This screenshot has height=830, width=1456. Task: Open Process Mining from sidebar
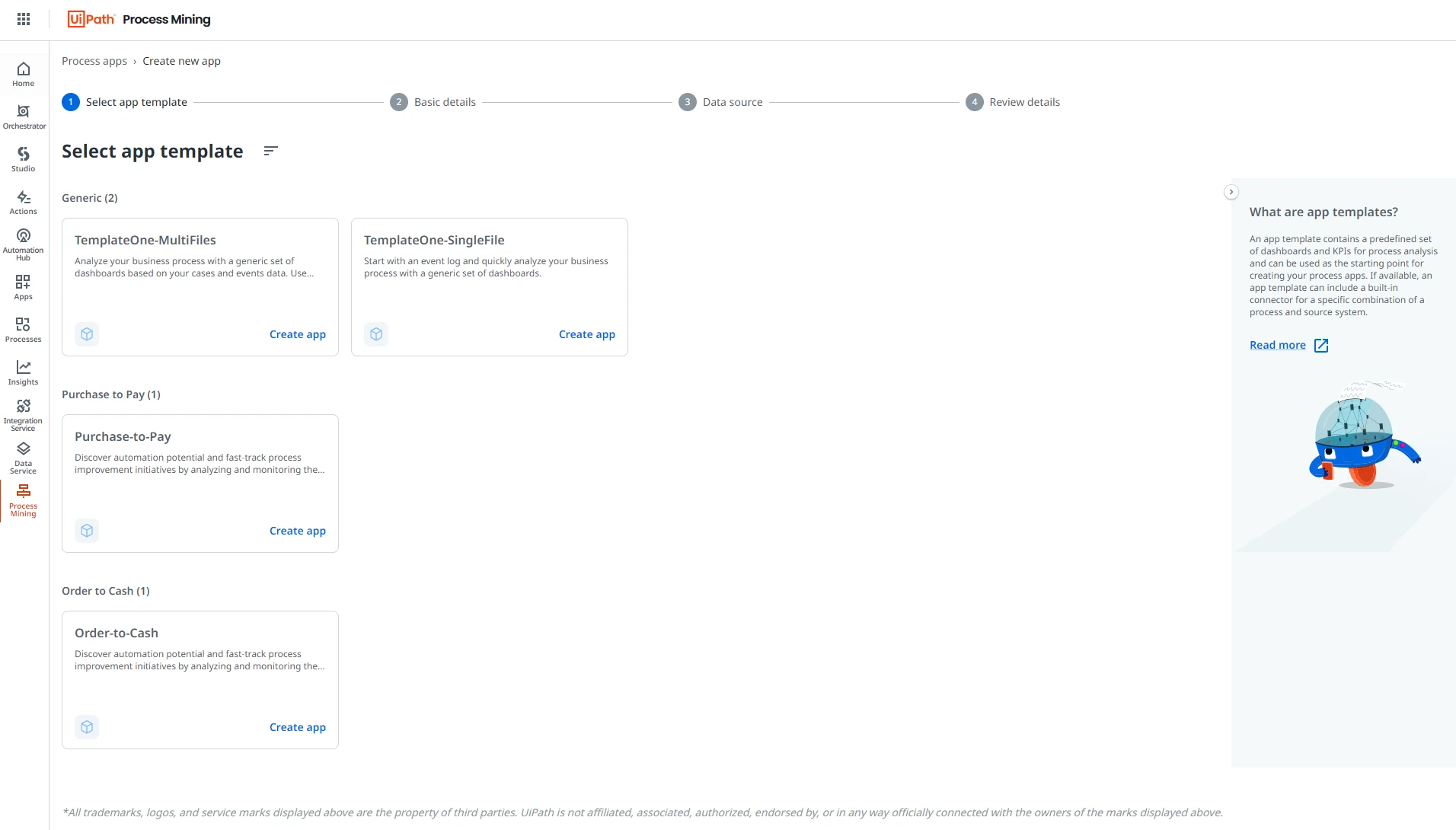click(x=24, y=501)
